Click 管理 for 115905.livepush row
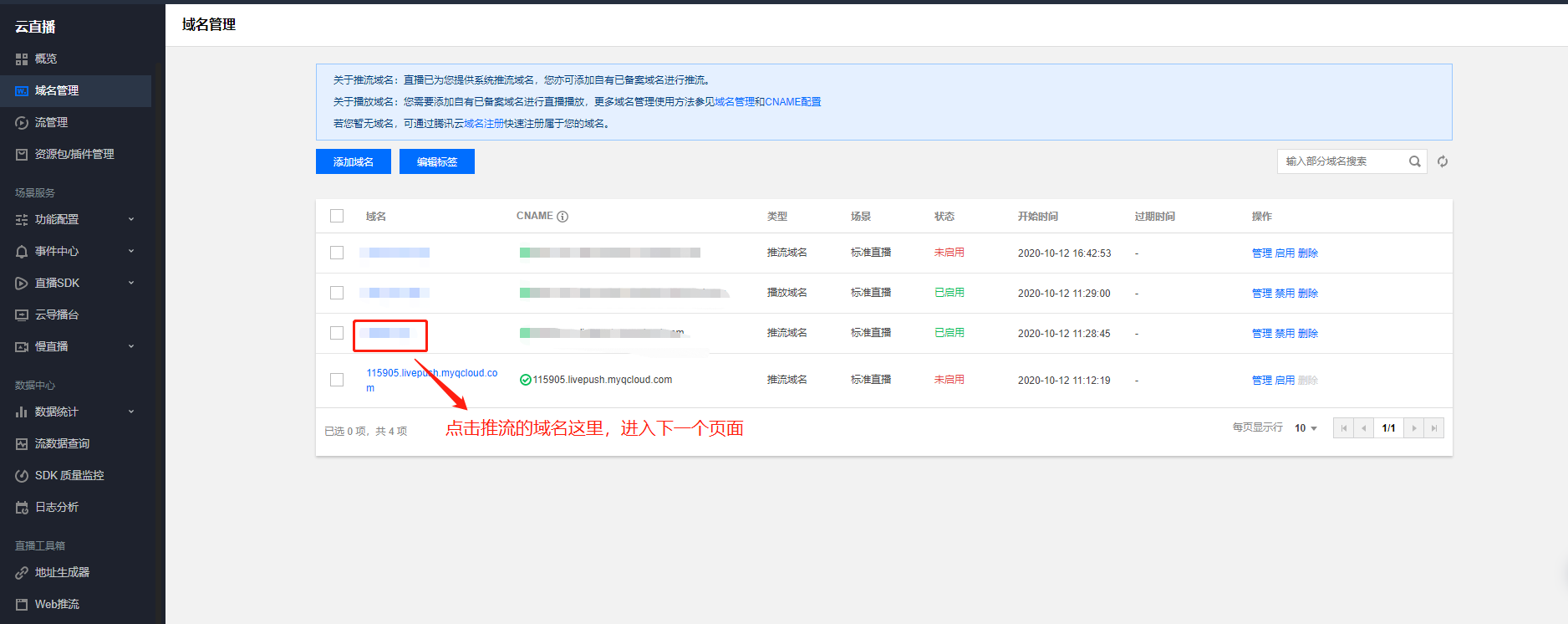 coord(1262,381)
